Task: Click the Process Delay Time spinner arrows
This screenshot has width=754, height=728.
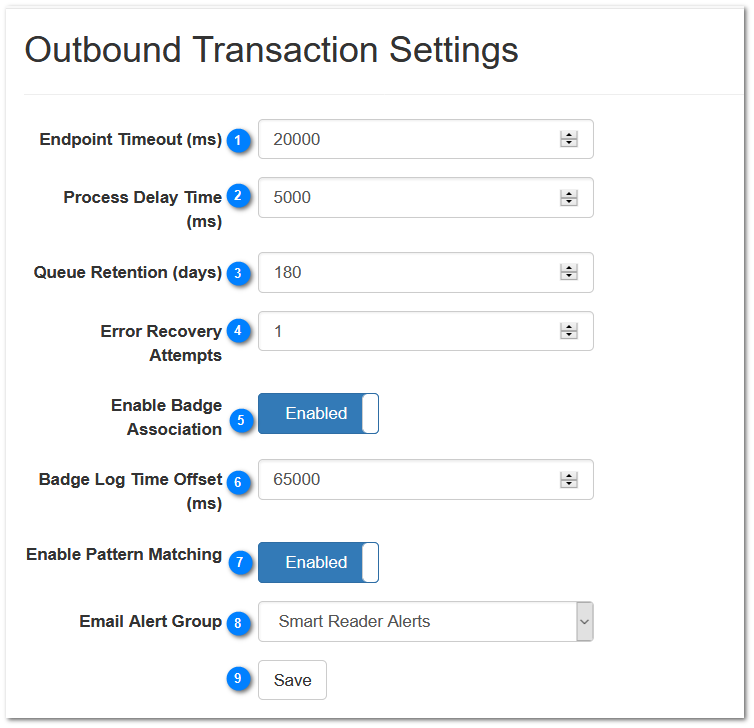Action: (569, 198)
